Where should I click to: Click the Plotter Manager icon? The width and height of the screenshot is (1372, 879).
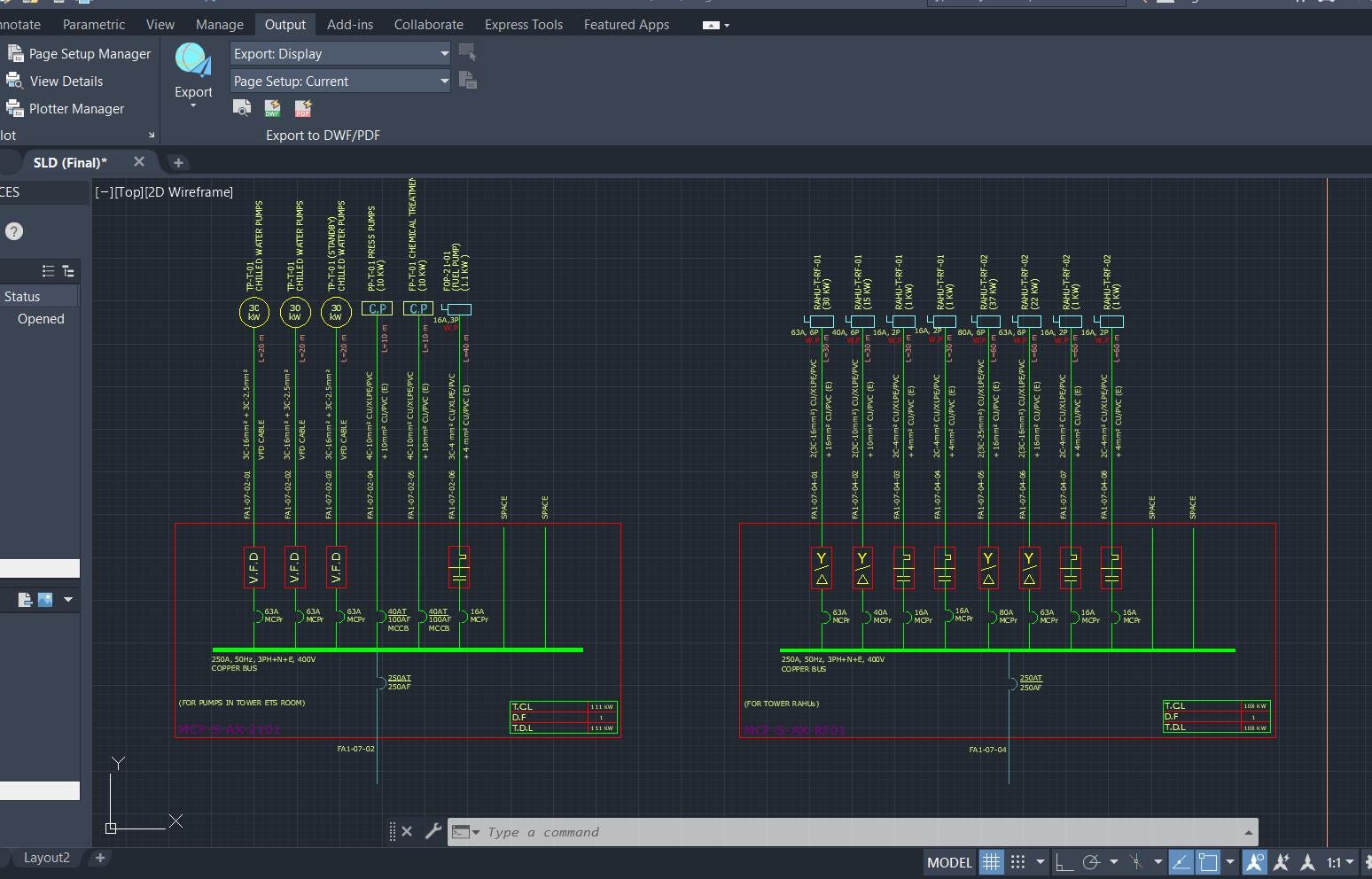pyautogui.click(x=14, y=108)
